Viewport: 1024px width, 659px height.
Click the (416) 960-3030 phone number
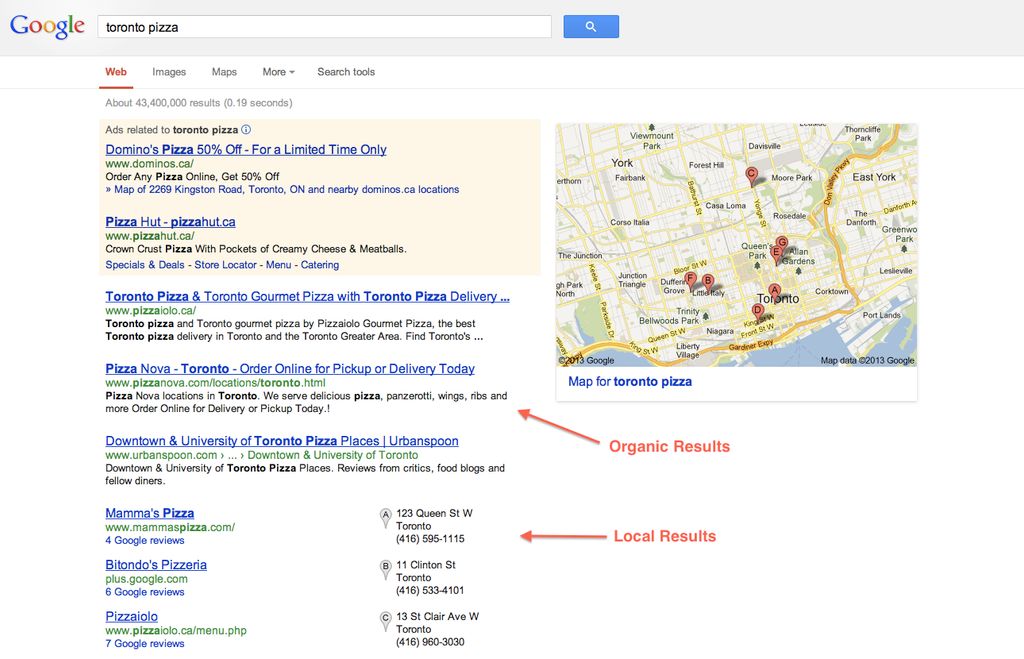pyautogui.click(x=430, y=642)
